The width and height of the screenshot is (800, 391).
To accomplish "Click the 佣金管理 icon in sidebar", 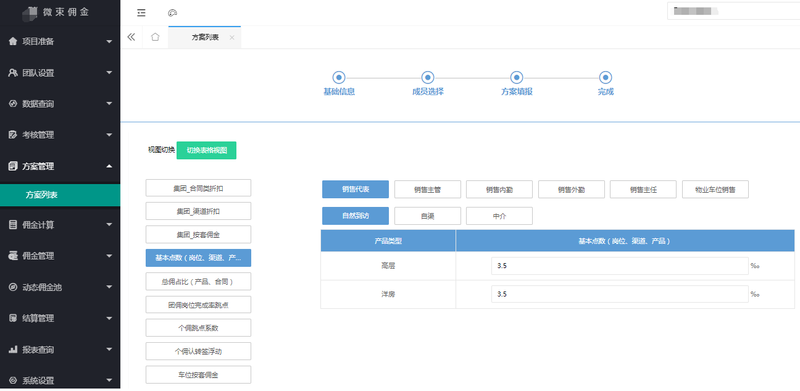I will tap(13, 256).
